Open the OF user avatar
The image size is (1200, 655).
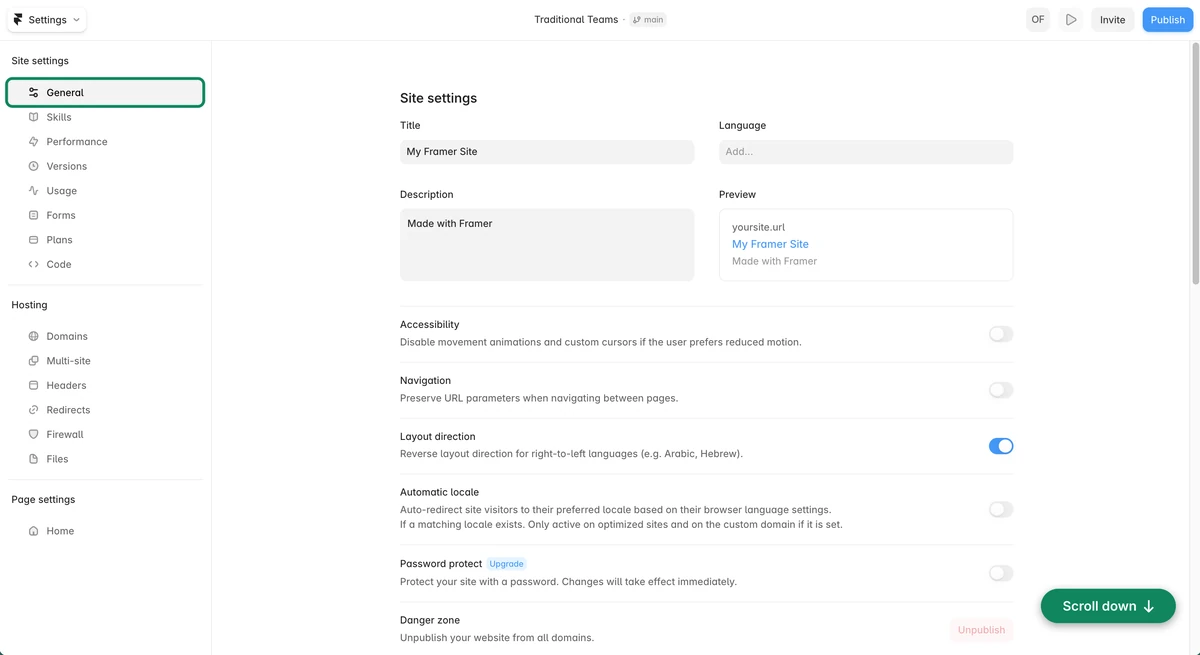click(x=1038, y=20)
